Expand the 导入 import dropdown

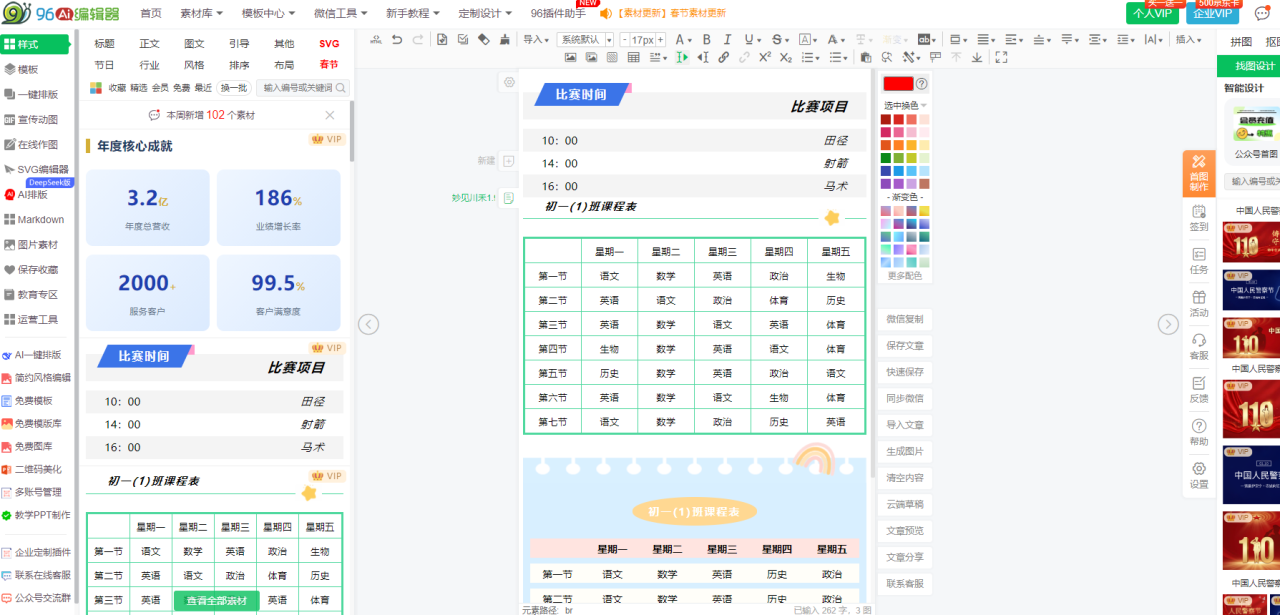point(537,40)
